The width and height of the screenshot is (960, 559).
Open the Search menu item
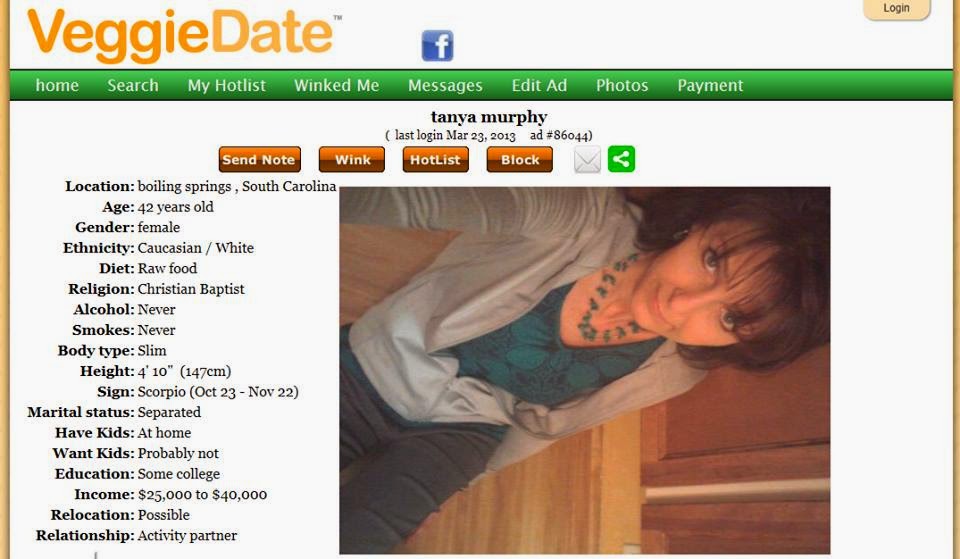(133, 85)
